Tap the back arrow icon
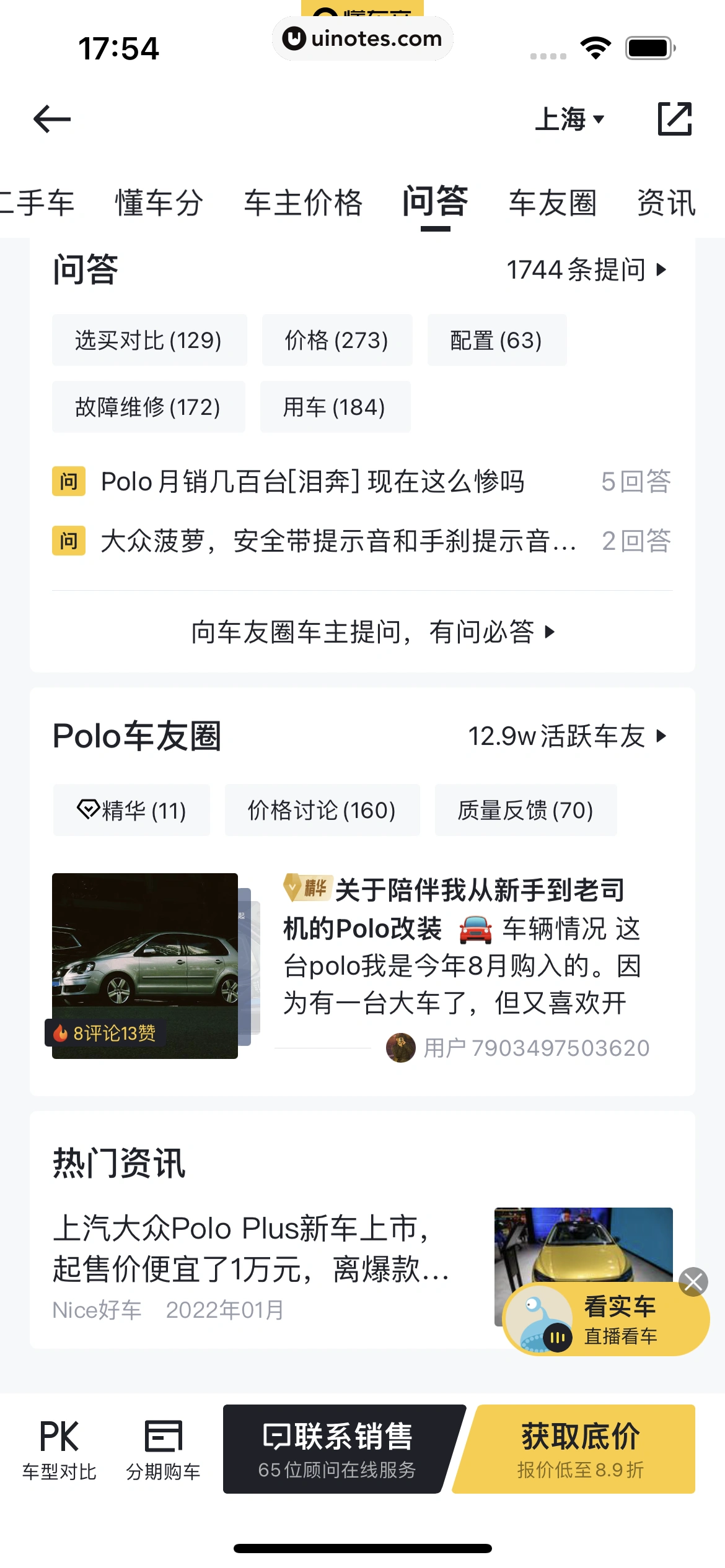Image resolution: width=725 pixels, height=1568 pixels. 52,119
